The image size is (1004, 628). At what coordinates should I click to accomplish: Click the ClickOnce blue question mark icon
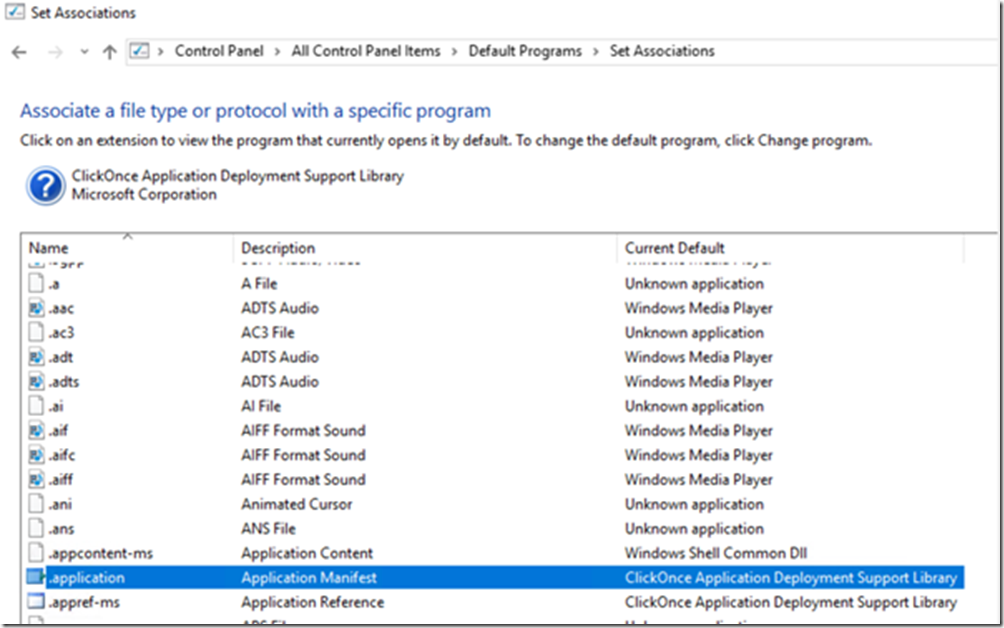point(46,186)
